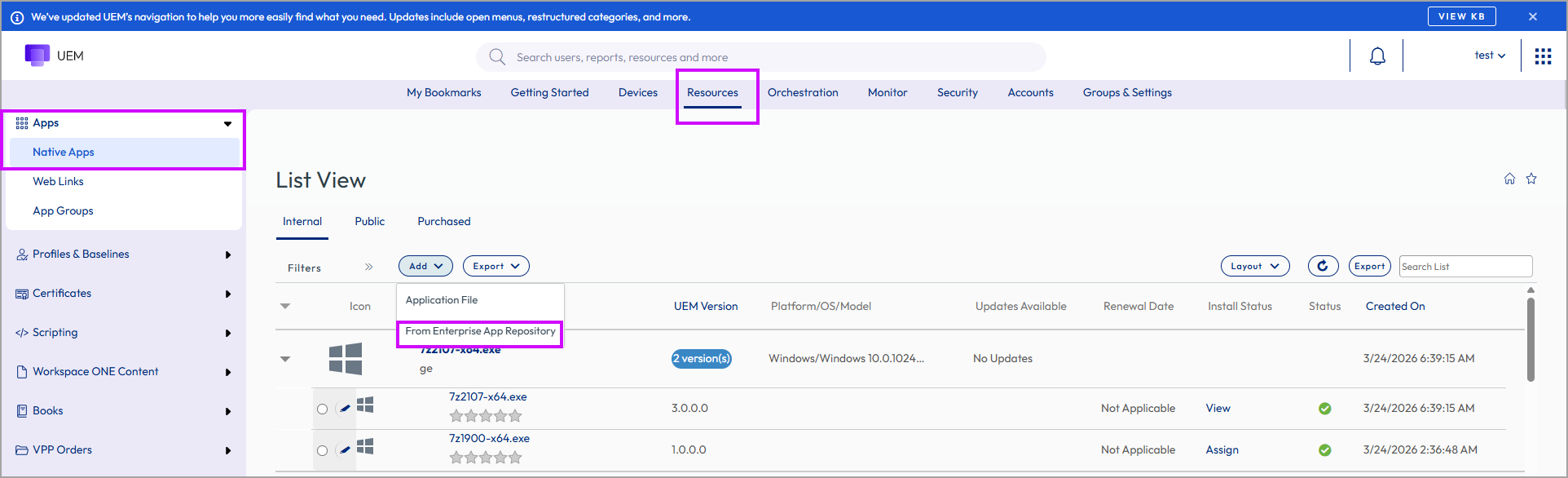
Task: Edit 7z2107-x64.exe version 3.0.0.0 pencil icon
Action: point(345,408)
